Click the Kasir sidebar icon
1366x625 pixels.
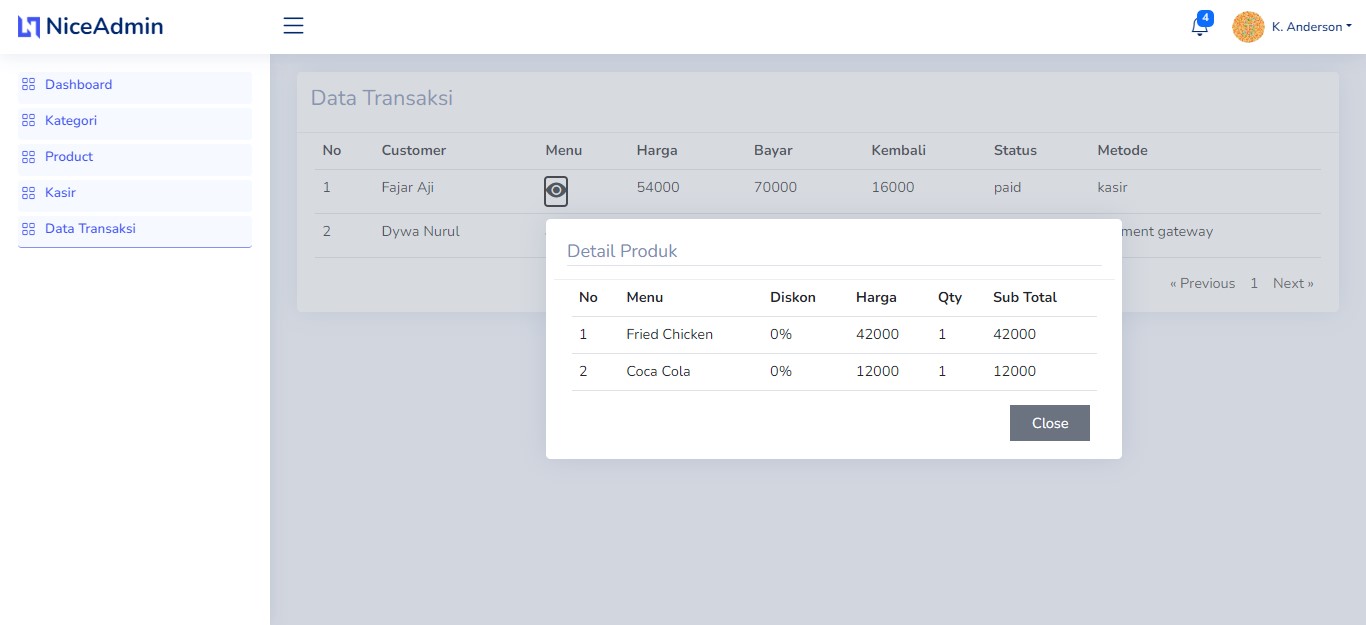point(30,192)
